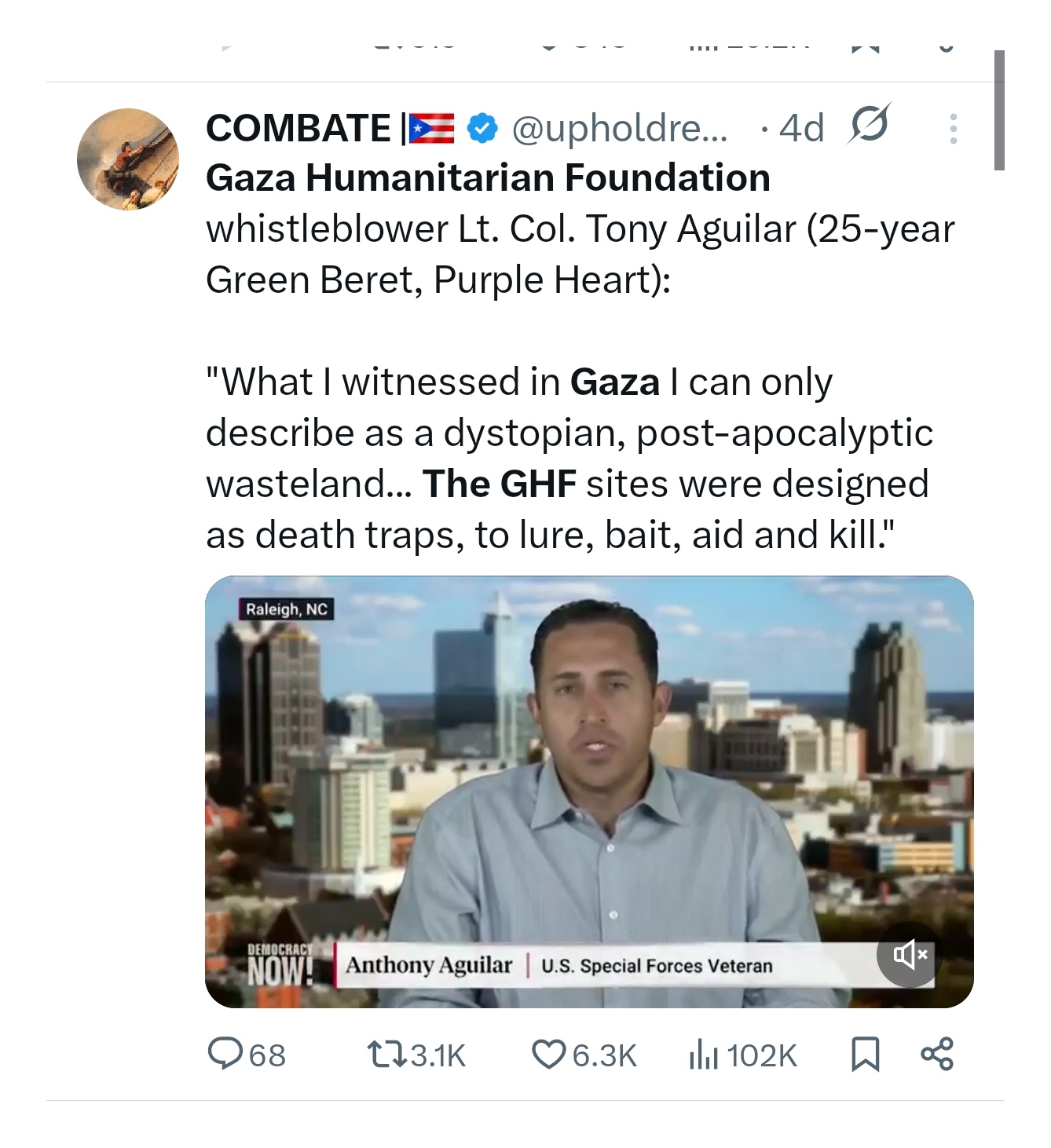Click the bold "Gaza Humanitarian Foundation" text

(x=488, y=178)
